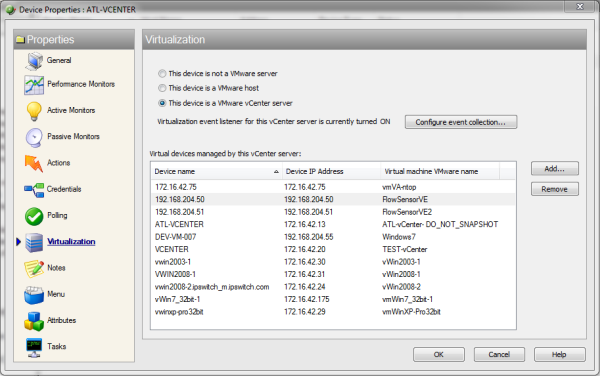The height and width of the screenshot is (376, 600).
Task: Click VMware name Windows7
Action: point(399,237)
